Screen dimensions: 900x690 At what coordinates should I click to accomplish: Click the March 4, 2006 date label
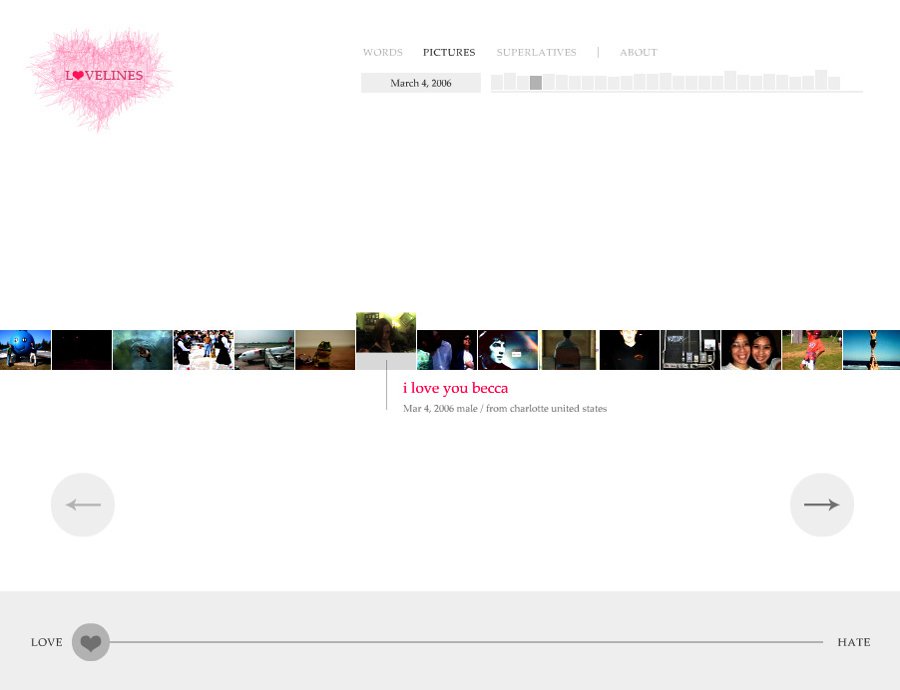420,83
